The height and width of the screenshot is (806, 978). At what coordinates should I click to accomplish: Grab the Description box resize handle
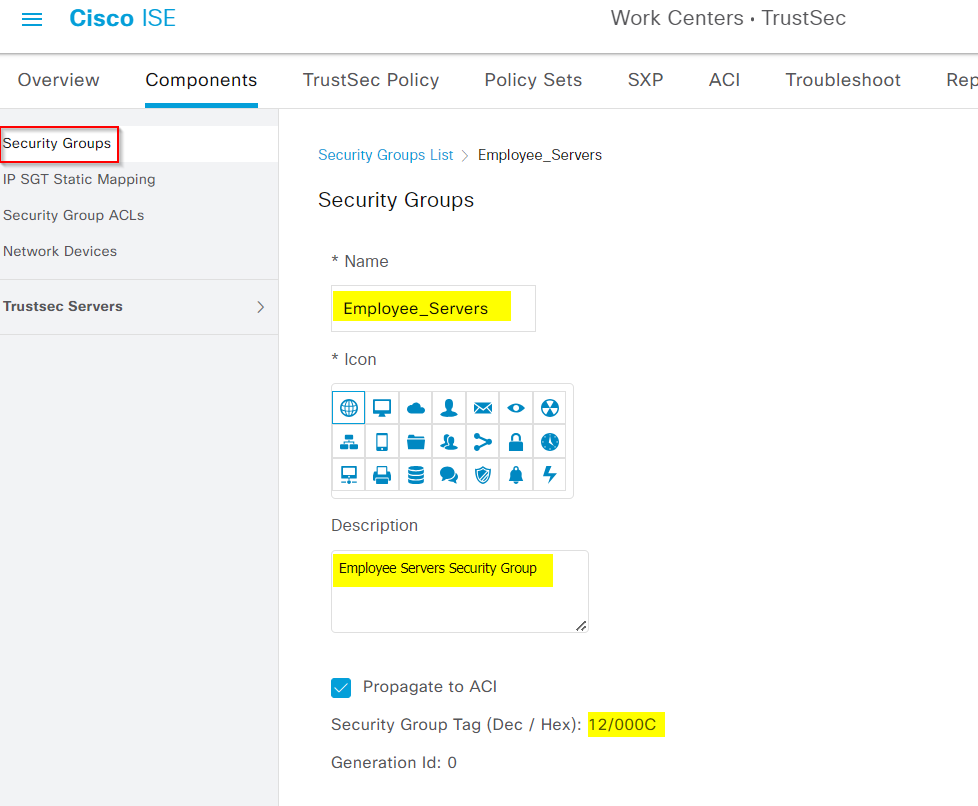(x=581, y=626)
